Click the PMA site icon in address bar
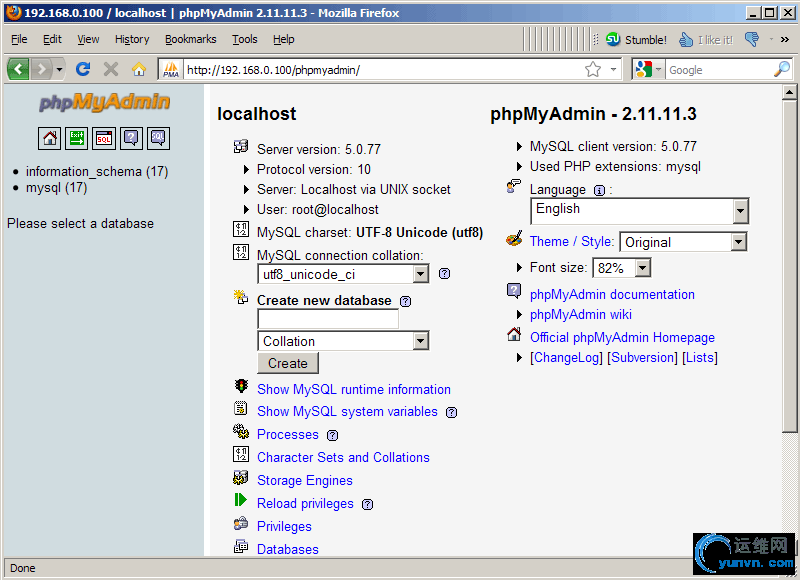 coord(171,69)
